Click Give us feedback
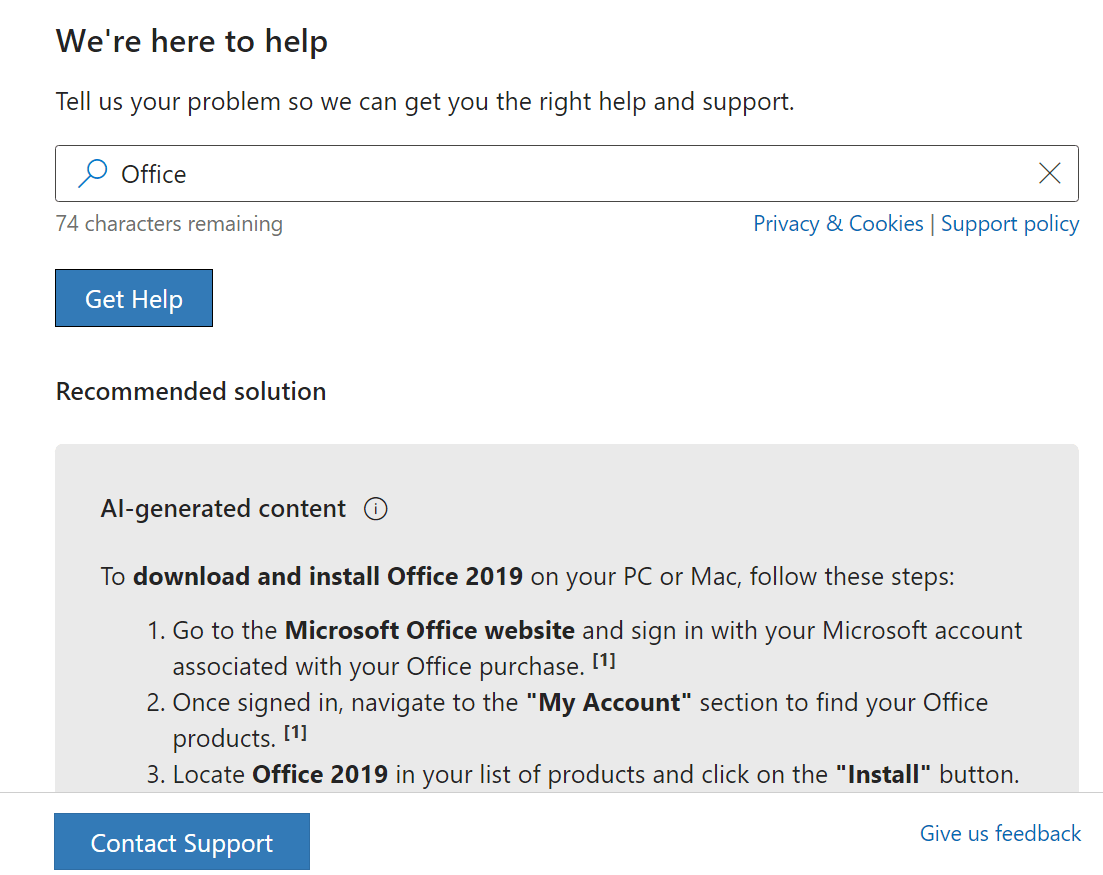 click(1000, 833)
